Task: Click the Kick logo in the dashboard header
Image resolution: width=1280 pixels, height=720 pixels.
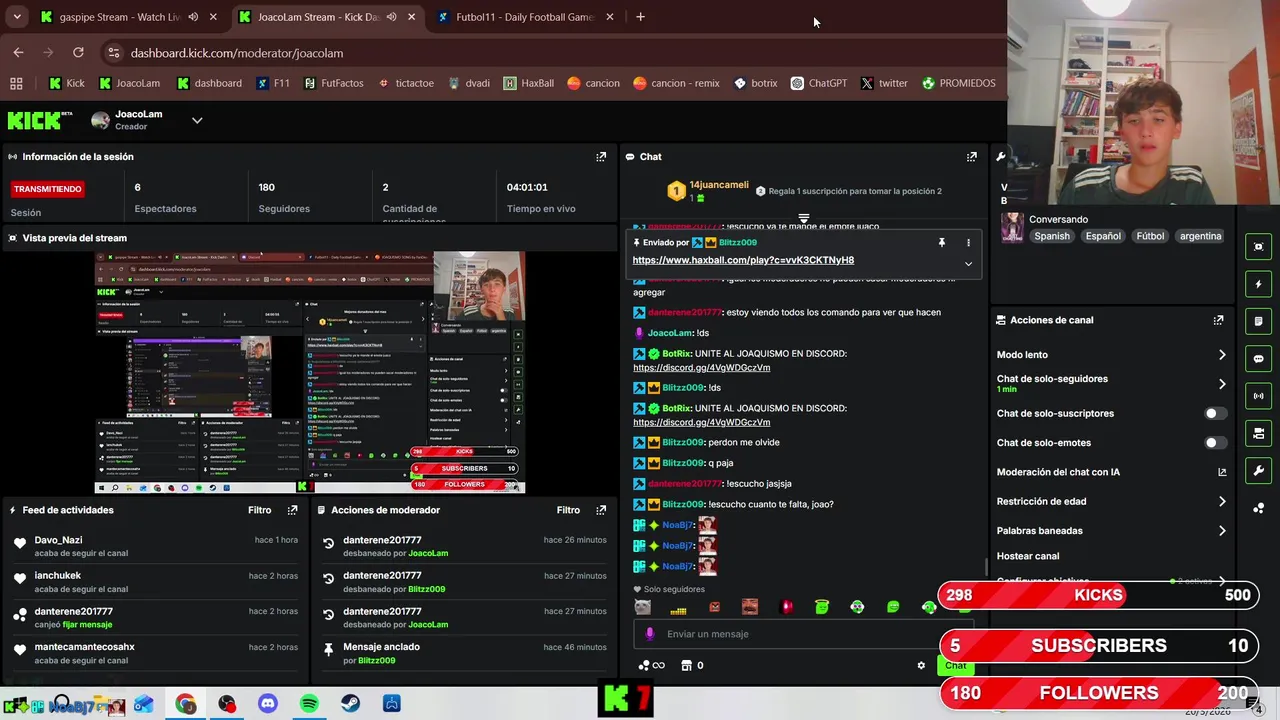Action: click(x=40, y=120)
